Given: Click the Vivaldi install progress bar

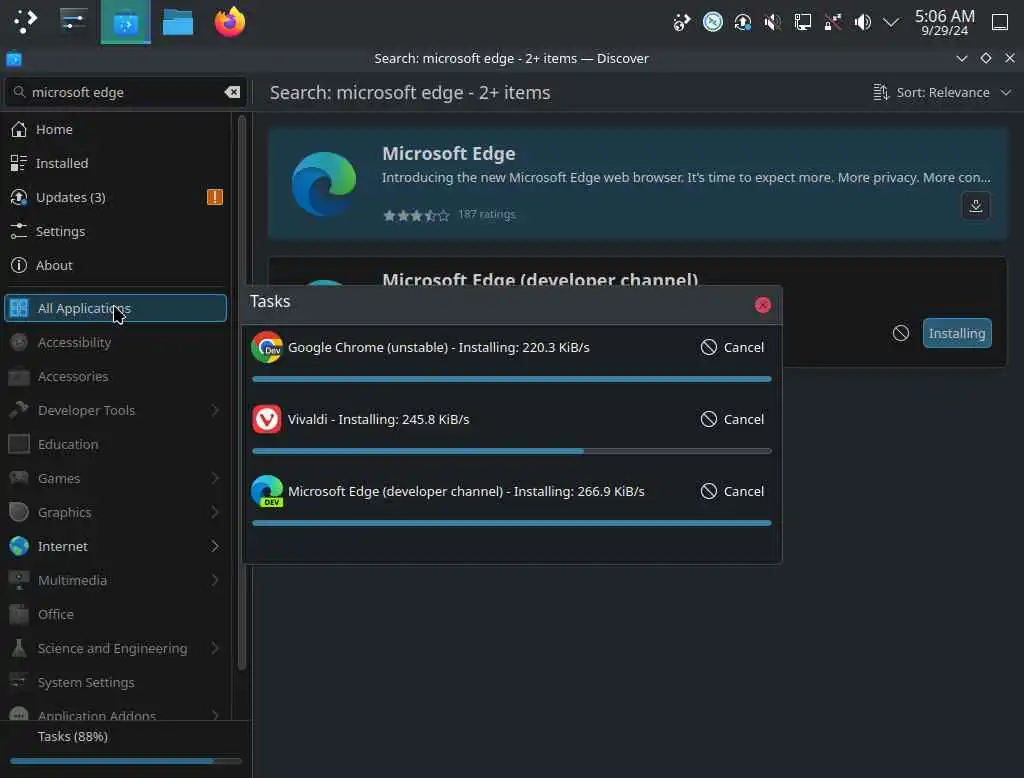Looking at the screenshot, I should coord(511,451).
